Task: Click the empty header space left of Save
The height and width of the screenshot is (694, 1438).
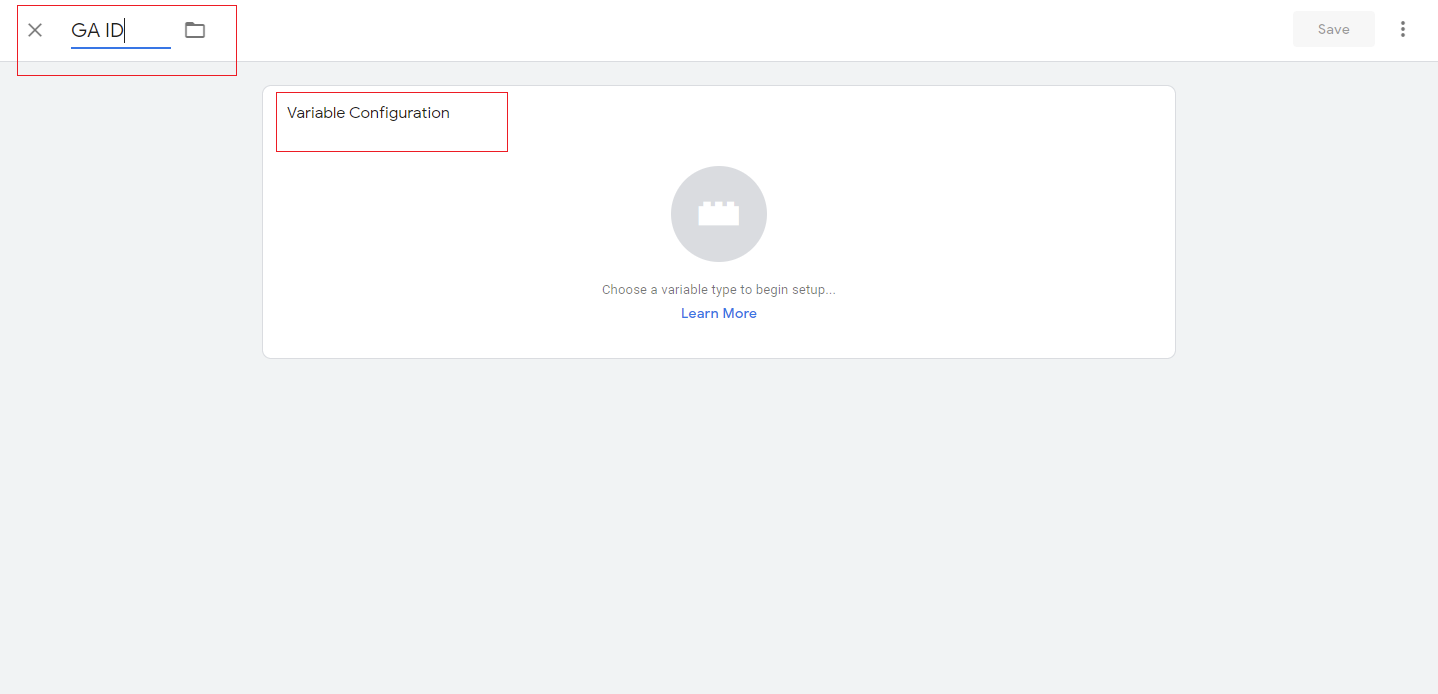Action: [x=800, y=30]
